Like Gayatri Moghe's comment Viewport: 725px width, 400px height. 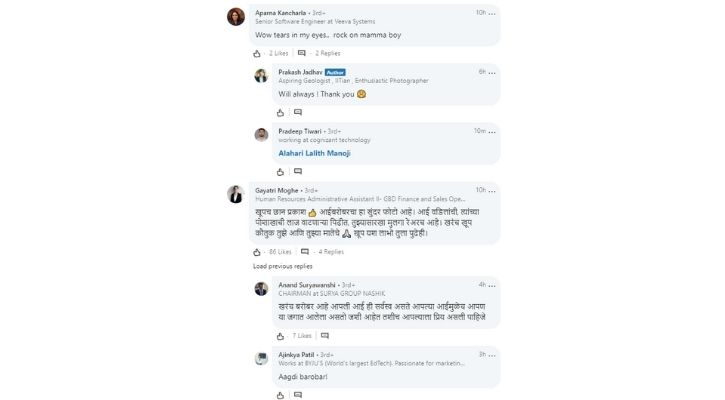point(257,252)
